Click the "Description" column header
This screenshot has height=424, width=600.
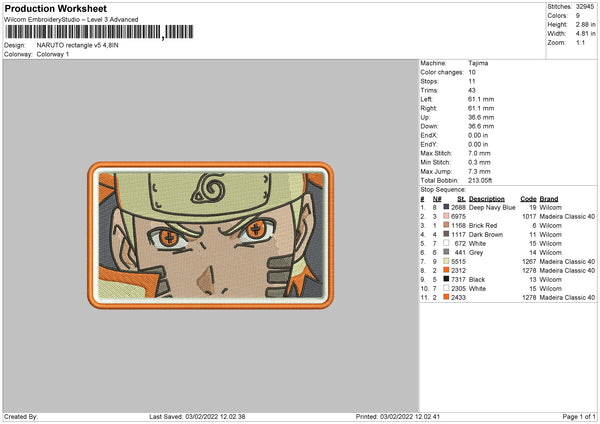pyautogui.click(x=487, y=199)
